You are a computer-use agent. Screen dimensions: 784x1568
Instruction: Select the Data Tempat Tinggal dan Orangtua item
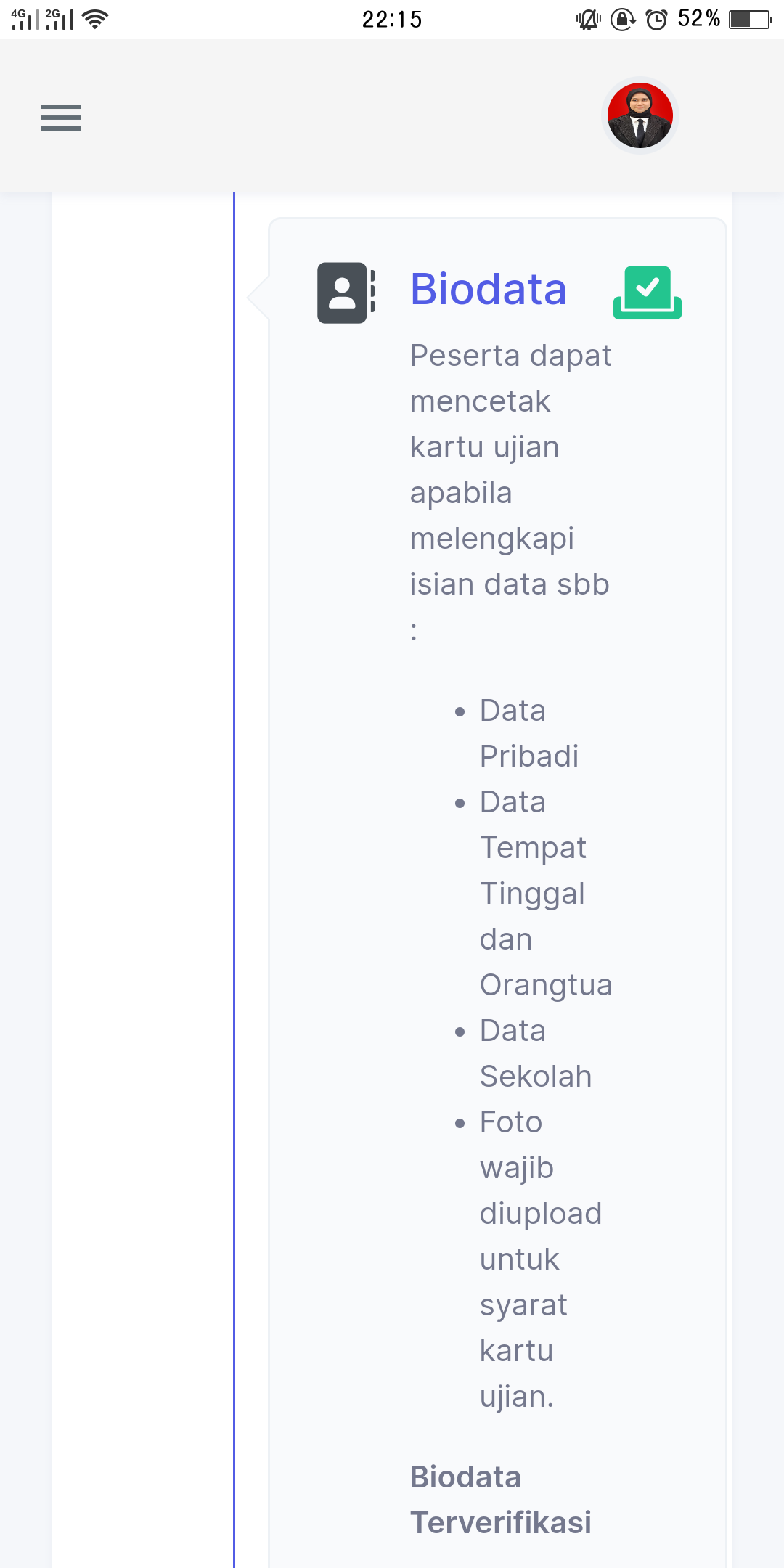point(544,893)
